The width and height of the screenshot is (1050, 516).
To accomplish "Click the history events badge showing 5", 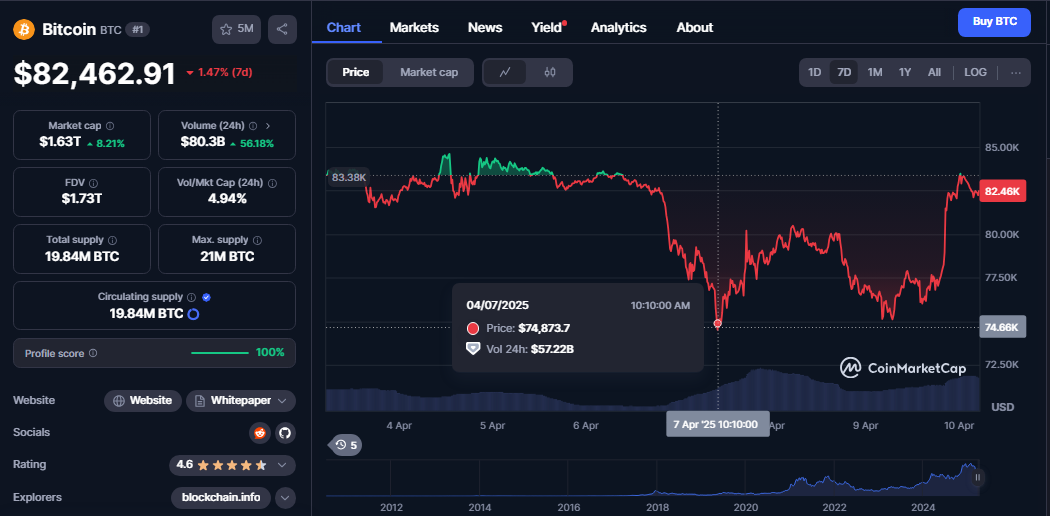I will pos(345,444).
